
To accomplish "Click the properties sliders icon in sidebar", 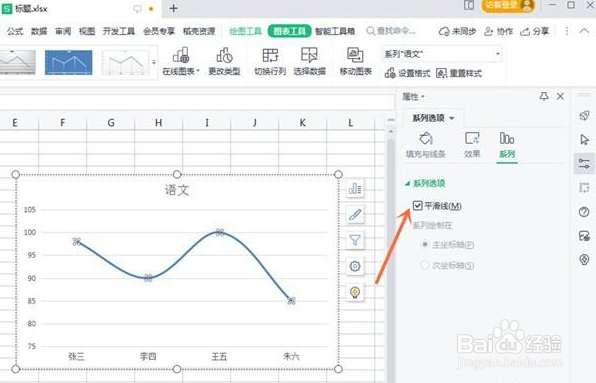I will (x=584, y=164).
